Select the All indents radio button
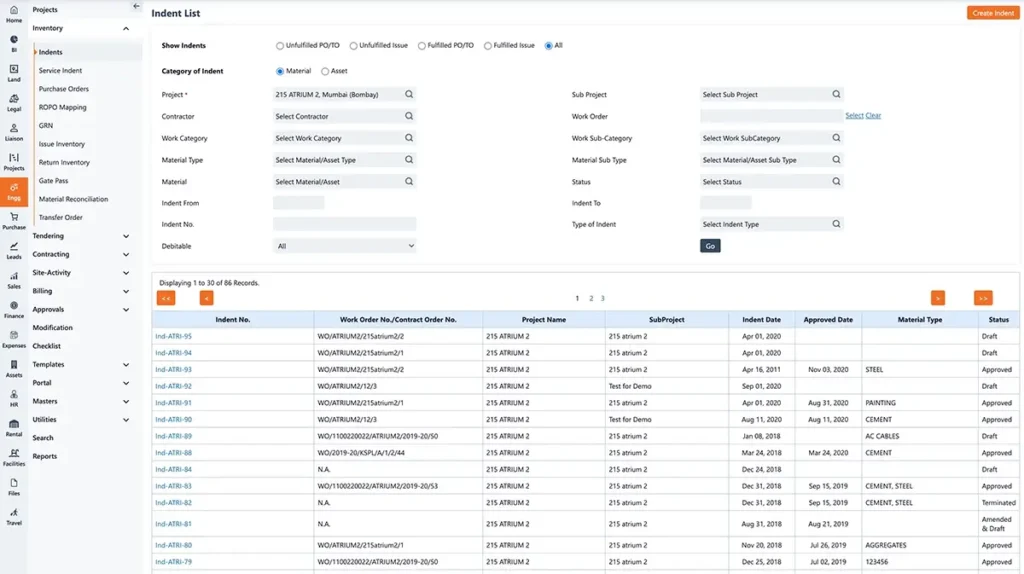Screen dimensions: 1024x574 click(549, 46)
